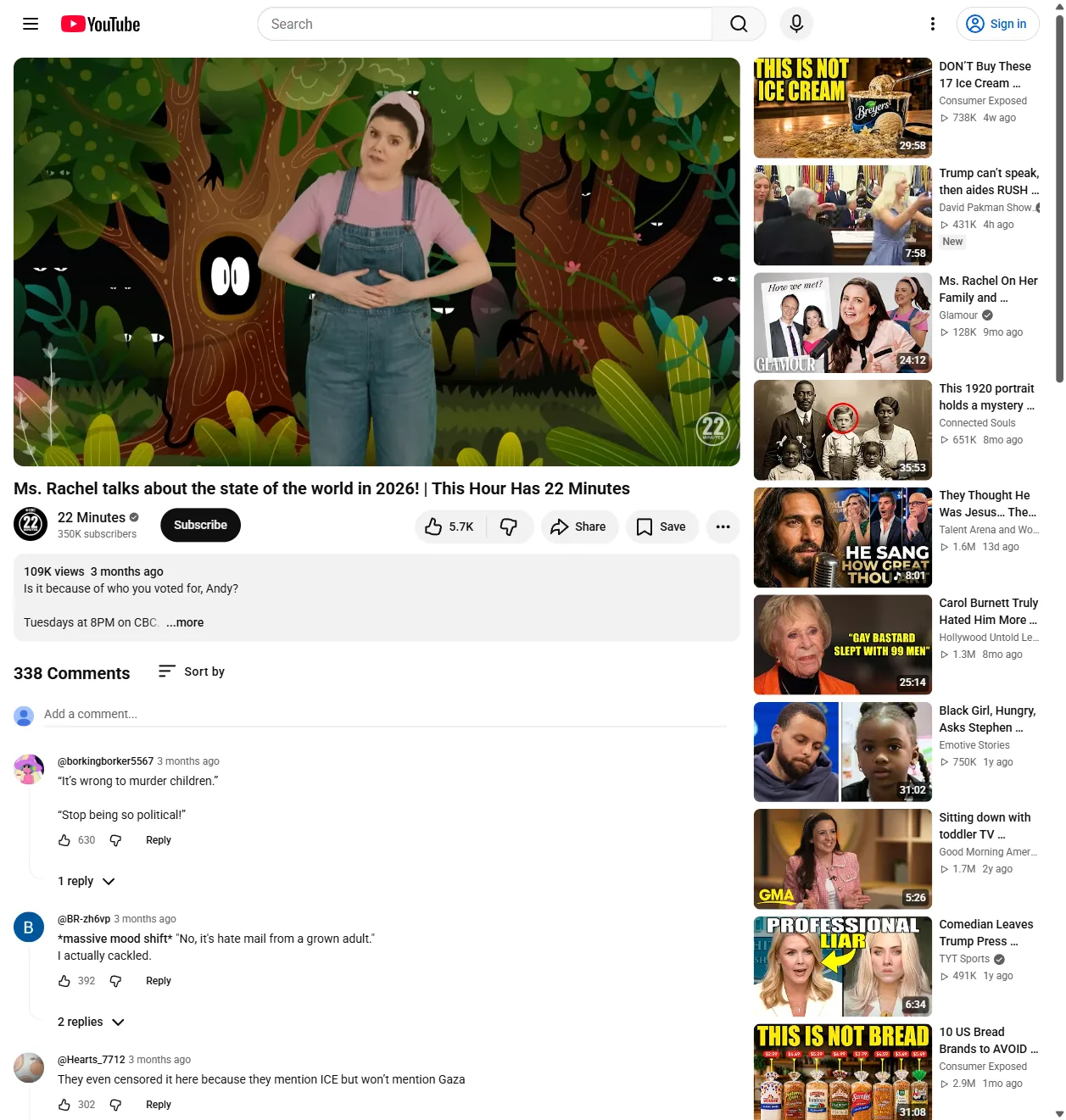Click the Add a comment field
Viewport: 1066px width, 1120px height.
point(386,714)
